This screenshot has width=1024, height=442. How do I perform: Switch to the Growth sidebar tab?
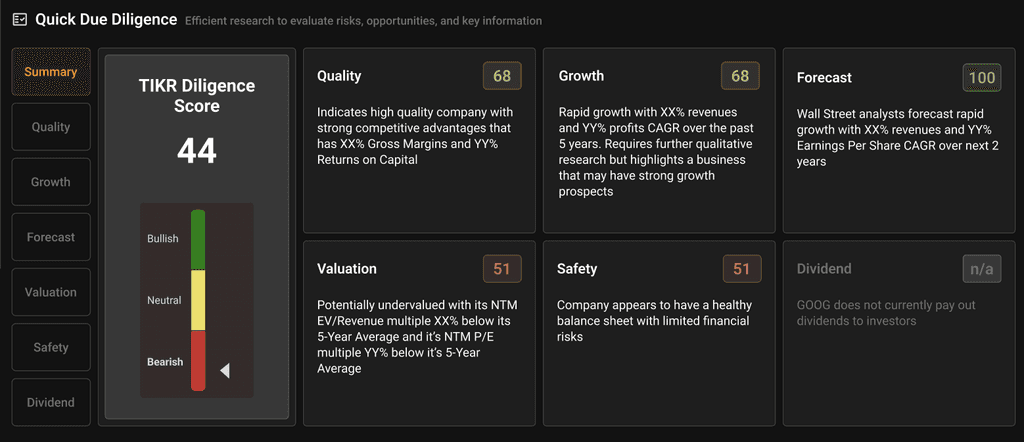pyautogui.click(x=51, y=182)
